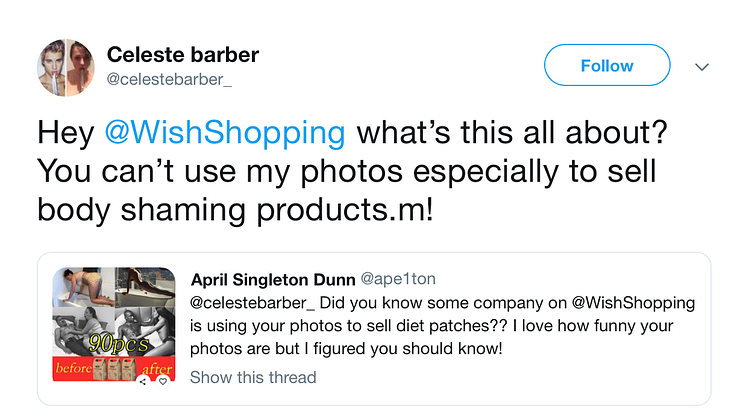Open @celestebarber_ mention in the quoted tweet
This screenshot has height=419, width=746.
click(252, 303)
